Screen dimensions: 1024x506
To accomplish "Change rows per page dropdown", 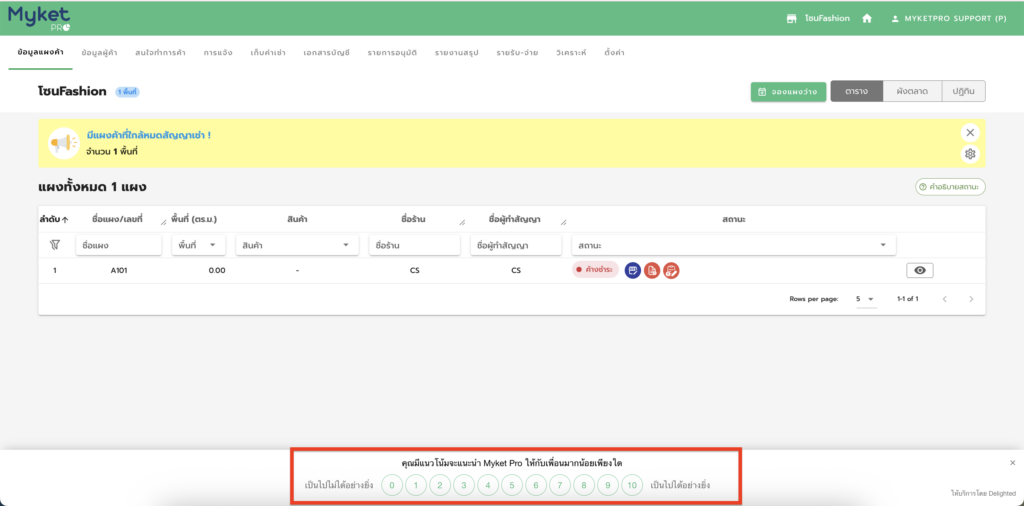I will click(x=865, y=299).
